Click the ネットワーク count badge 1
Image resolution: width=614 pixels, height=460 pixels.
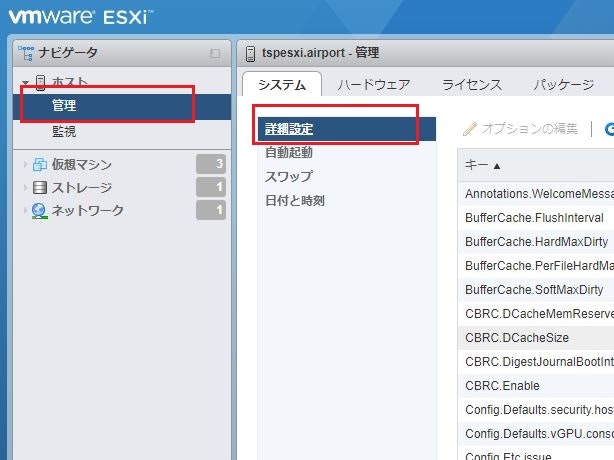211,210
